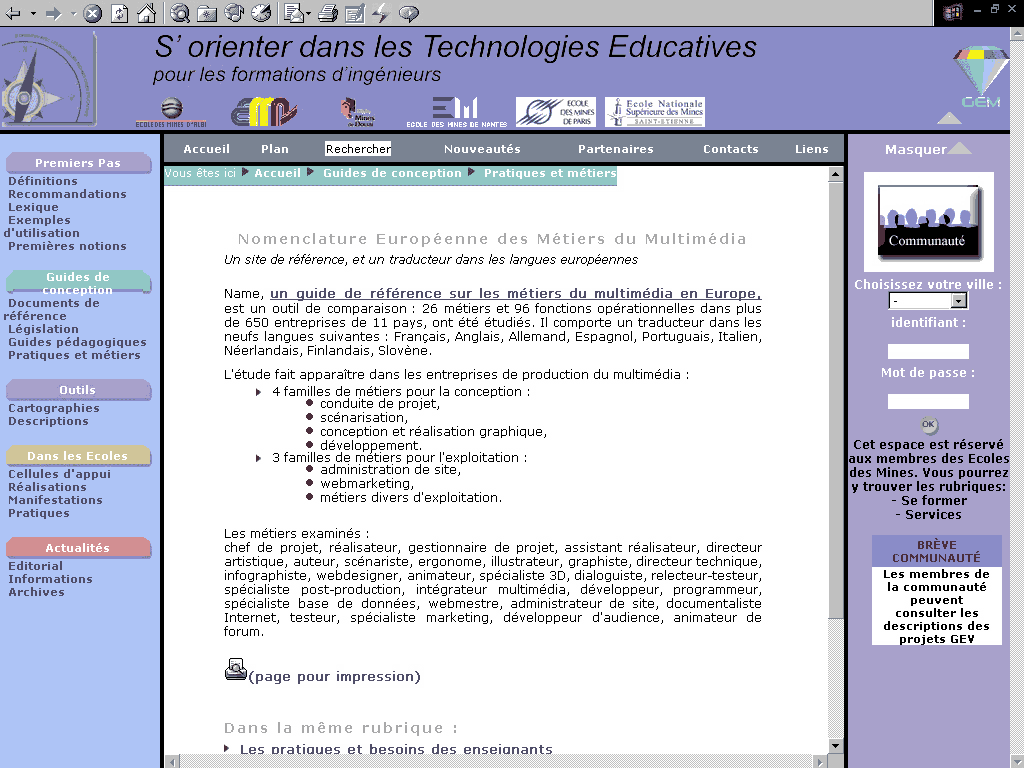Go to the browser Home icon
Screen dimensions: 1024x768
(146, 13)
